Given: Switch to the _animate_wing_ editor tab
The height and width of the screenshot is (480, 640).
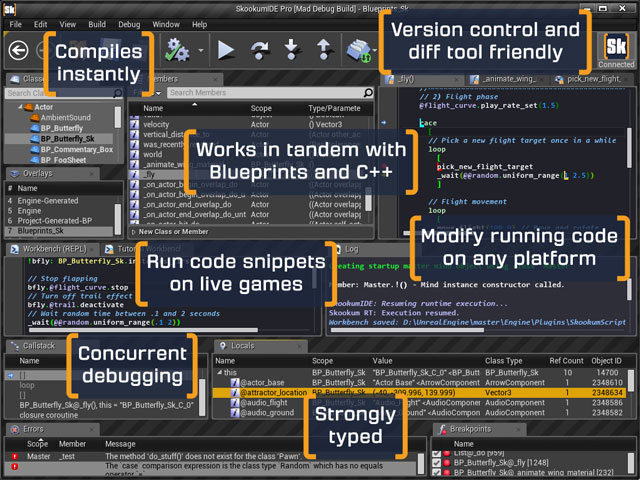Looking at the screenshot, I should tap(505, 79).
